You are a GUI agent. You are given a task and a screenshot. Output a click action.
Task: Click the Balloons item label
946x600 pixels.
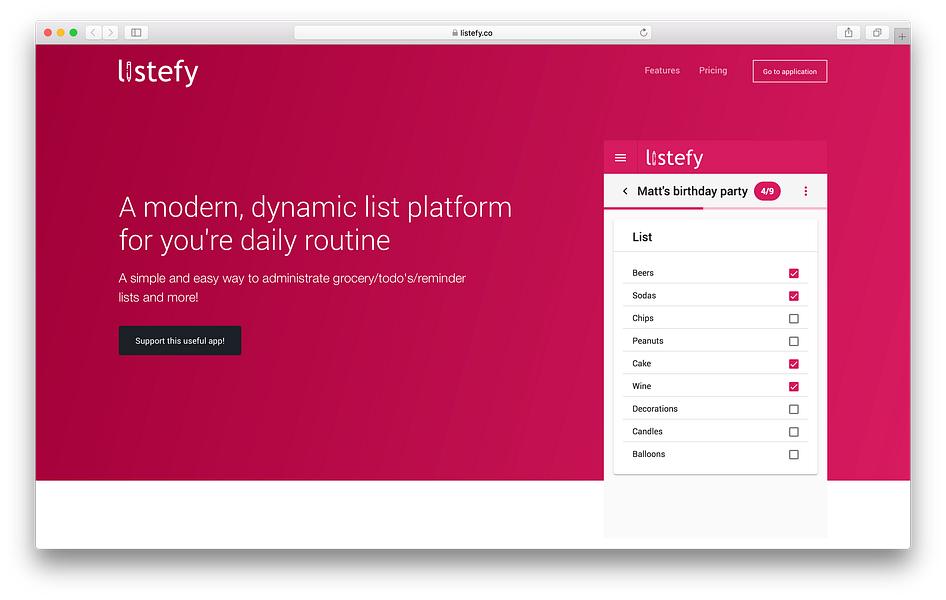click(649, 453)
